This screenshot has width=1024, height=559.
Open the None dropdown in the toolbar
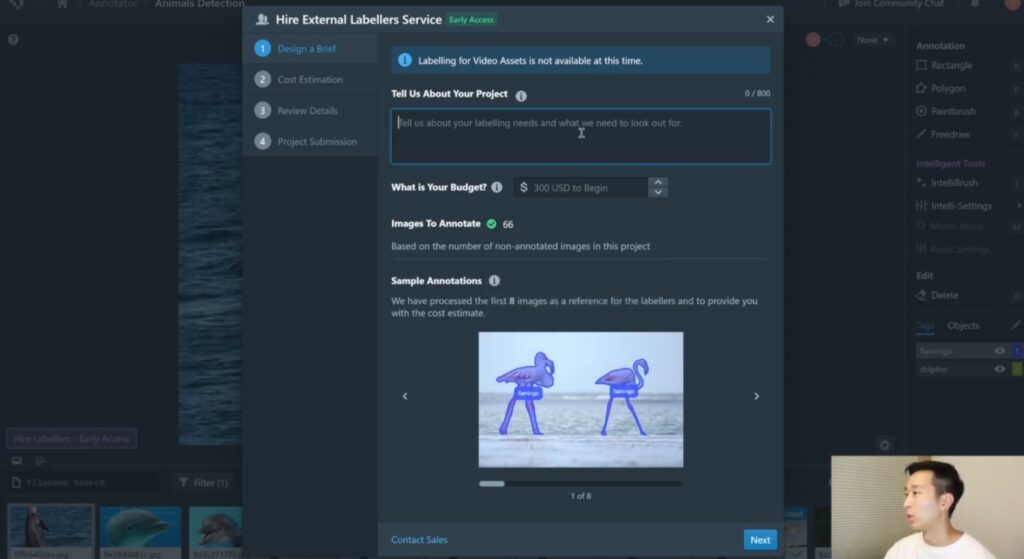tap(872, 40)
